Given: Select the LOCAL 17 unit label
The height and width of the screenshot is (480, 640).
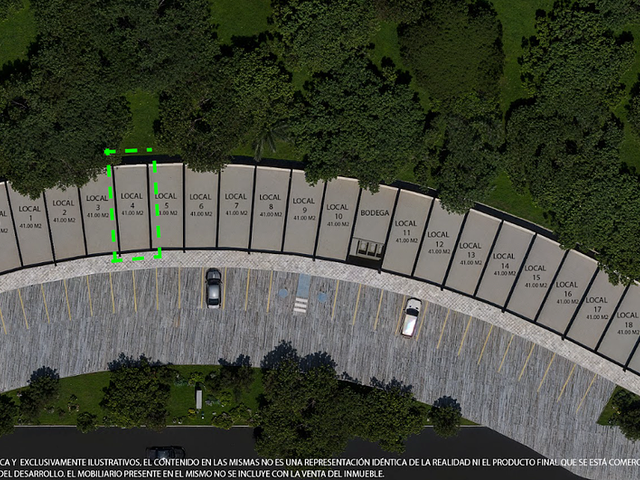Looking at the screenshot, I should 597,304.
